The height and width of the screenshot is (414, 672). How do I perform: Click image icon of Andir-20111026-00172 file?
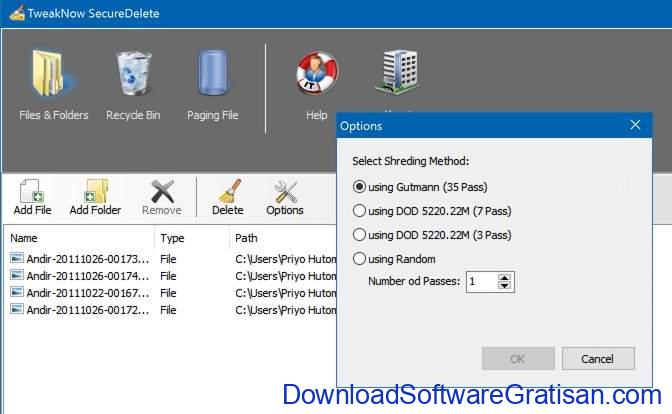[x=17, y=309]
